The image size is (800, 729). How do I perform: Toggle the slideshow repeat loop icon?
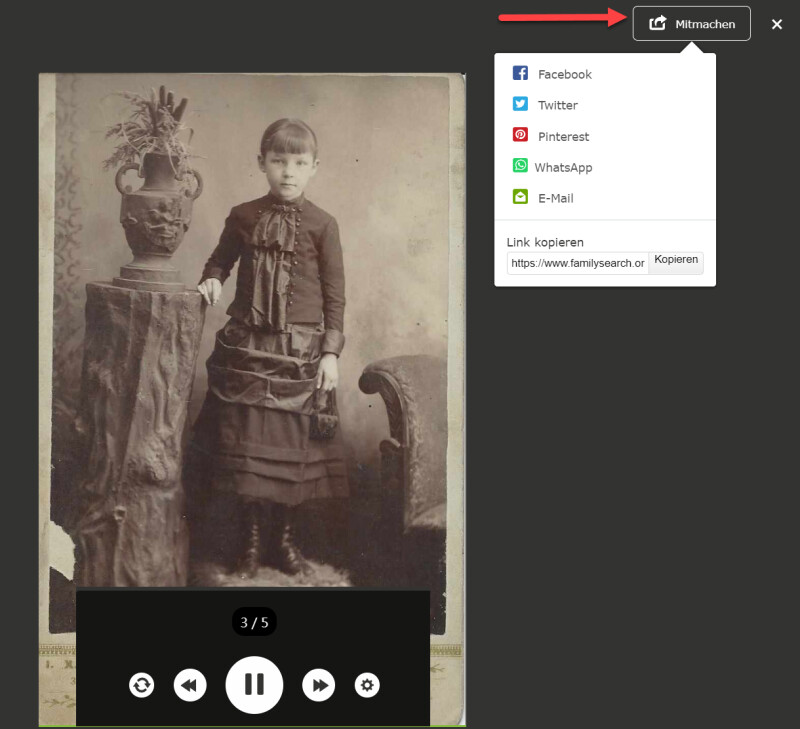(141, 685)
